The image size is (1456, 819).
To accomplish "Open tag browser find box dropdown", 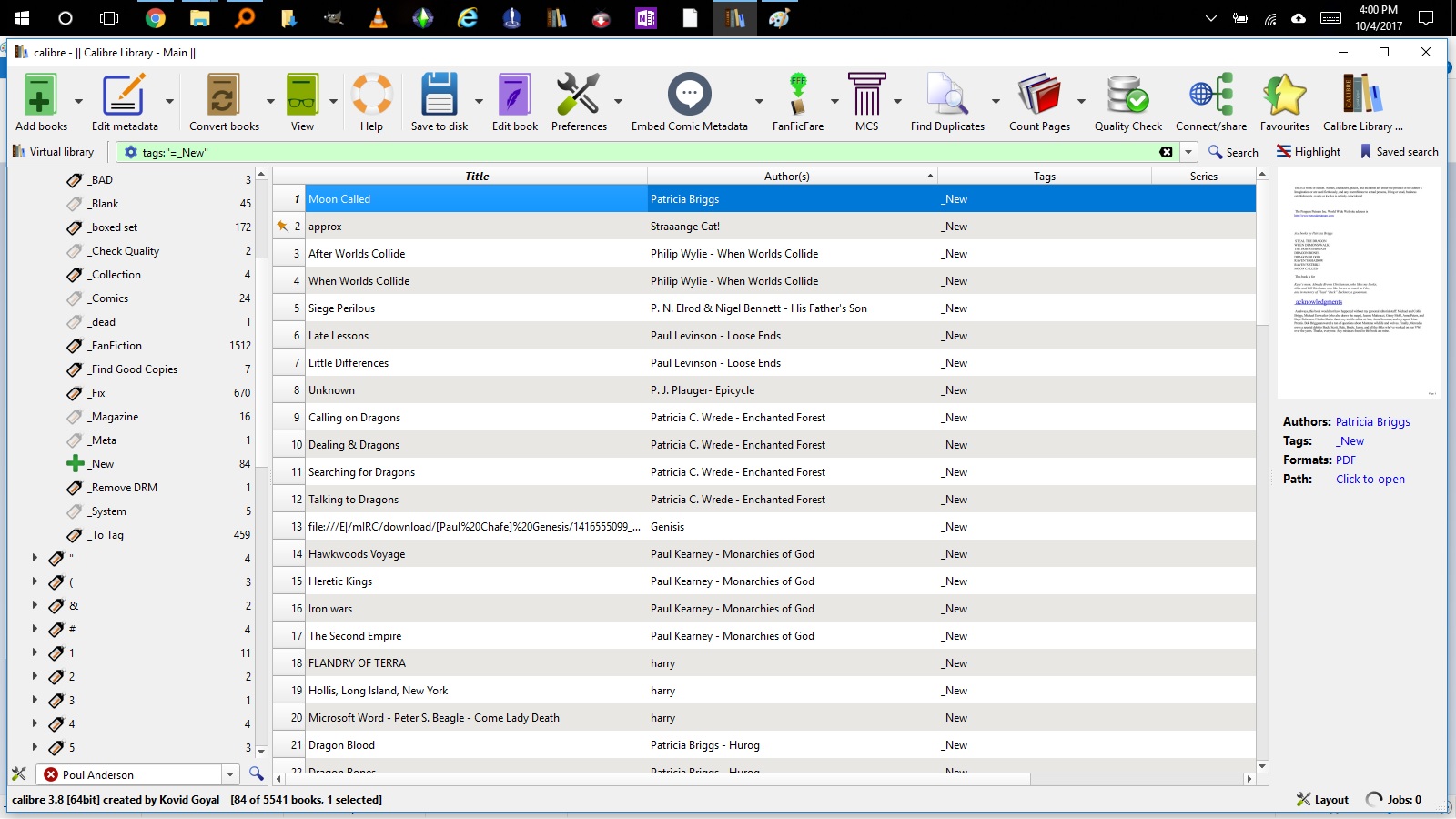I will [x=230, y=774].
